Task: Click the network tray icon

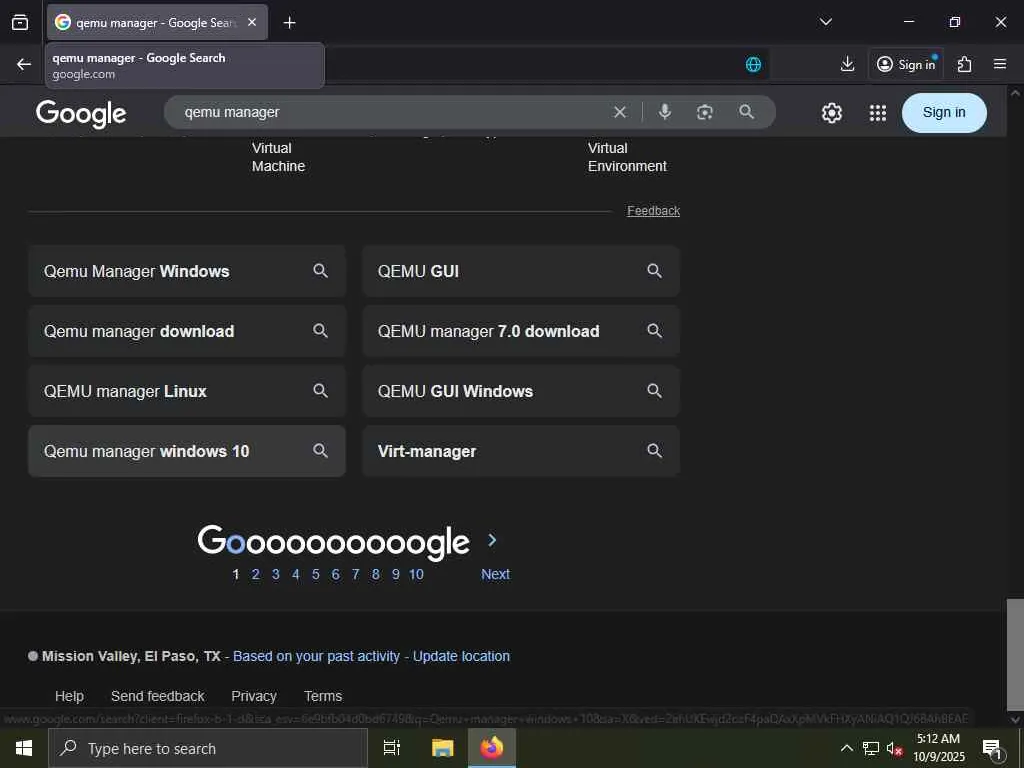Action: point(871,748)
